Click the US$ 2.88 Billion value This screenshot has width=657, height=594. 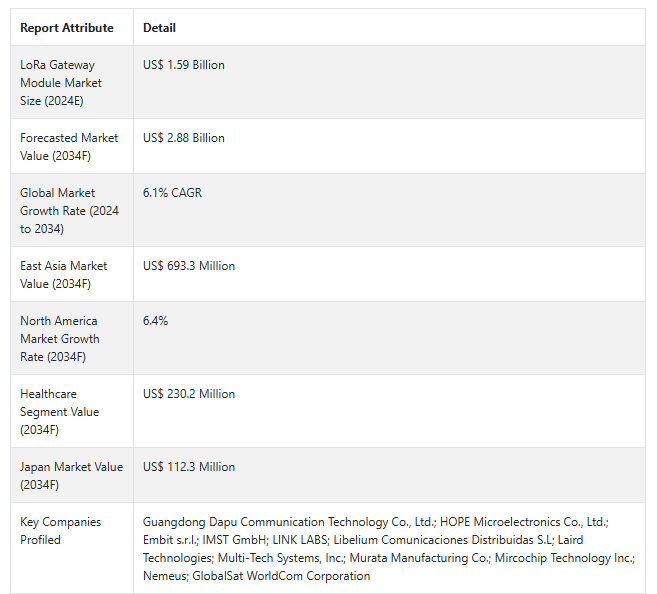click(184, 138)
